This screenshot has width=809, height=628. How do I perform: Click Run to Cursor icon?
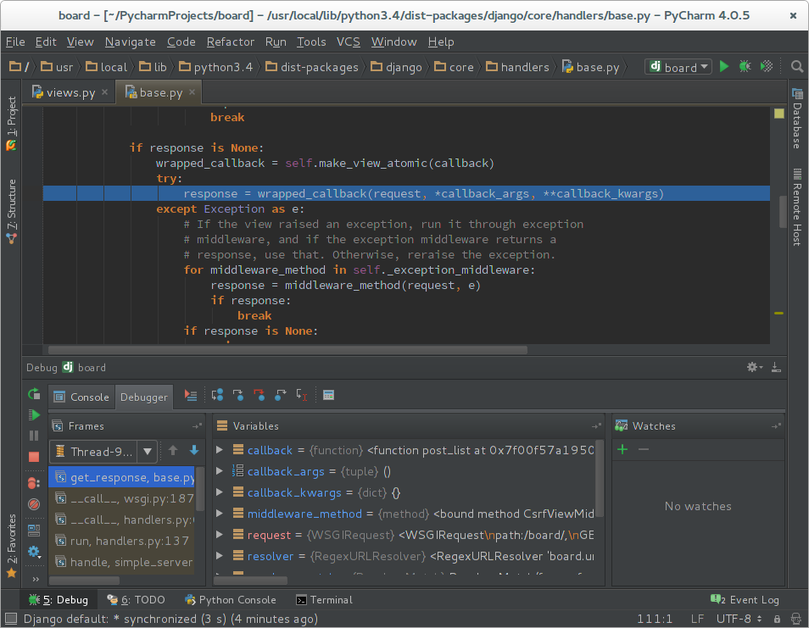[x=302, y=395]
